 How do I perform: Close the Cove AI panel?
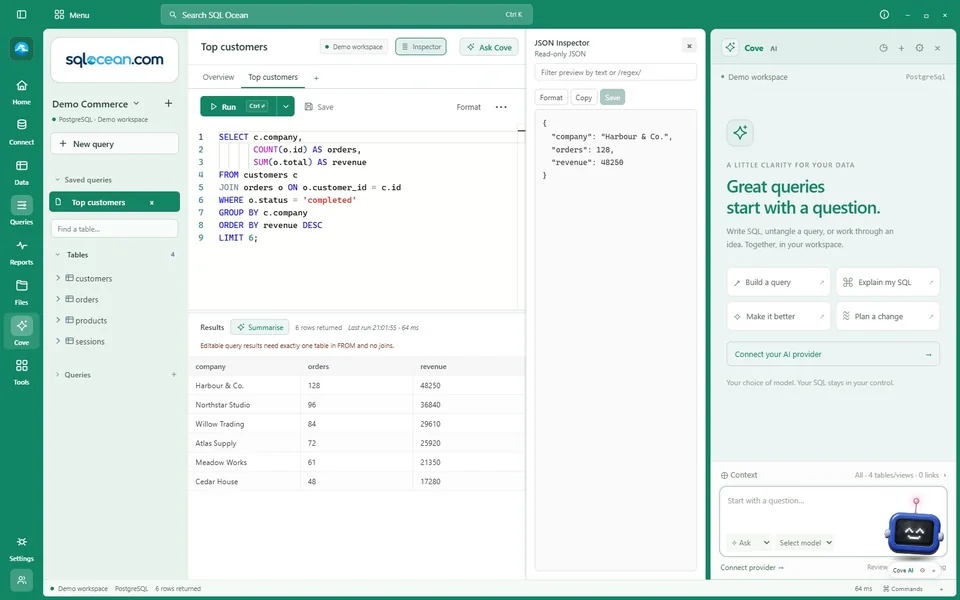pos(937,48)
